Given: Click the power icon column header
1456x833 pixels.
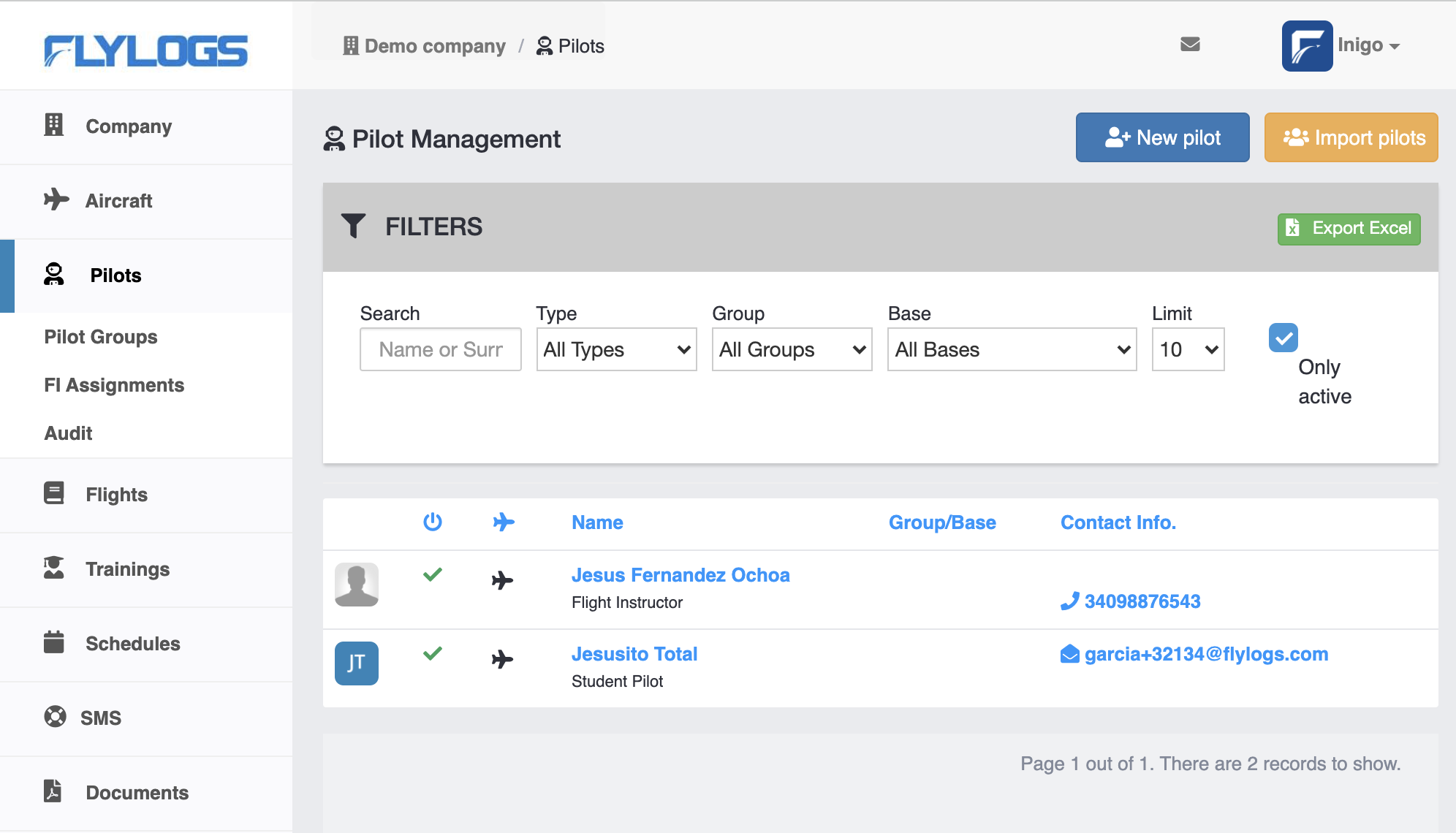Looking at the screenshot, I should coord(433,522).
